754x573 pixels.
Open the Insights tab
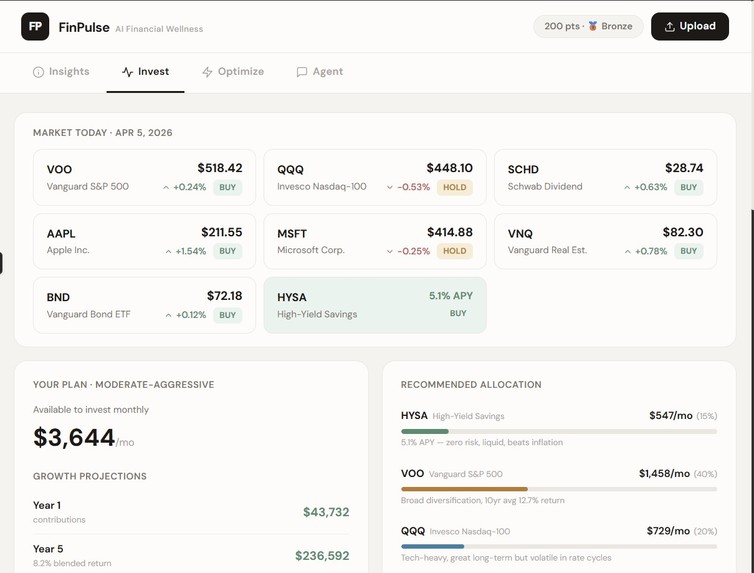61,72
